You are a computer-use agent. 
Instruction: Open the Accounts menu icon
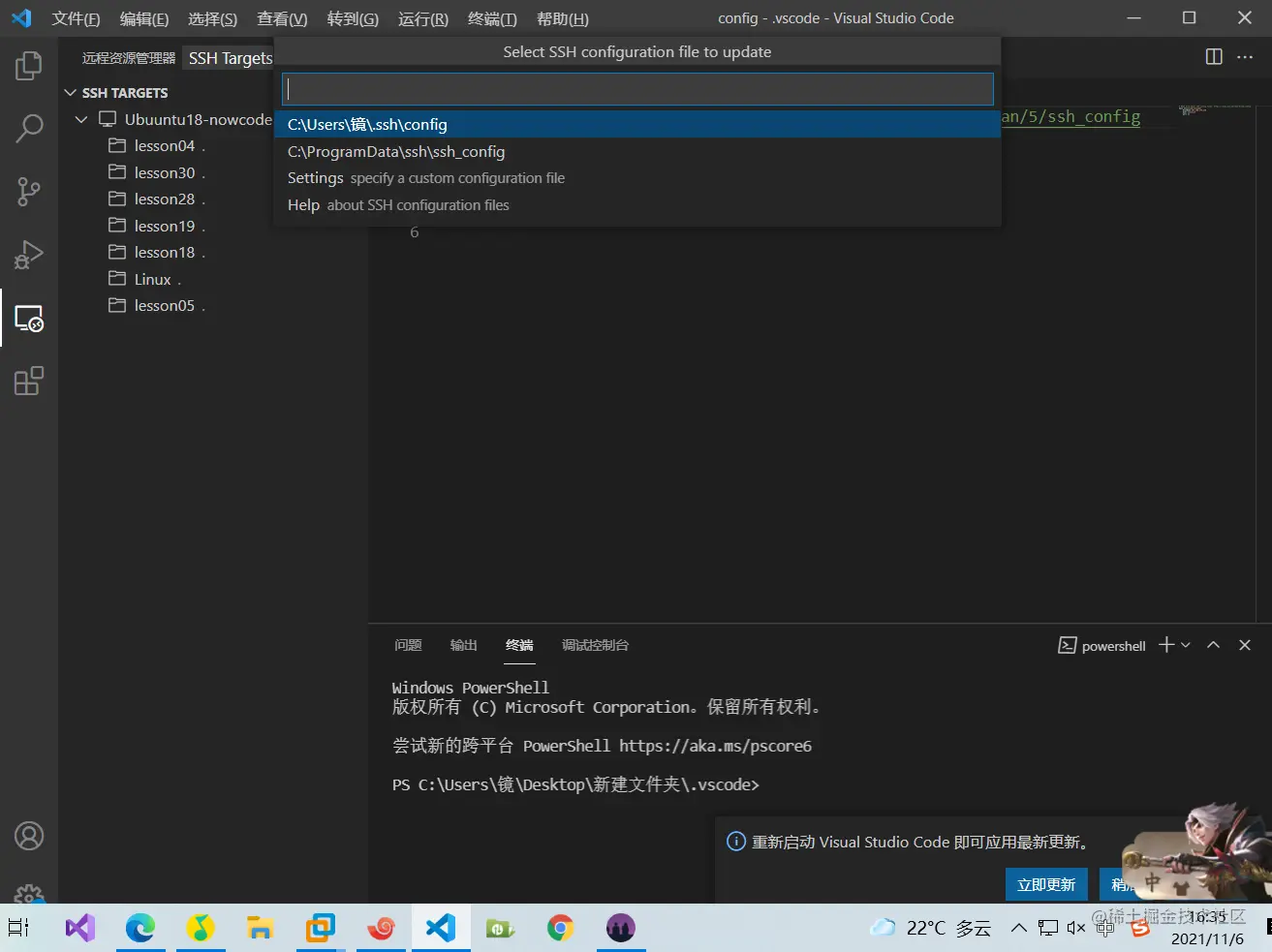click(x=29, y=836)
